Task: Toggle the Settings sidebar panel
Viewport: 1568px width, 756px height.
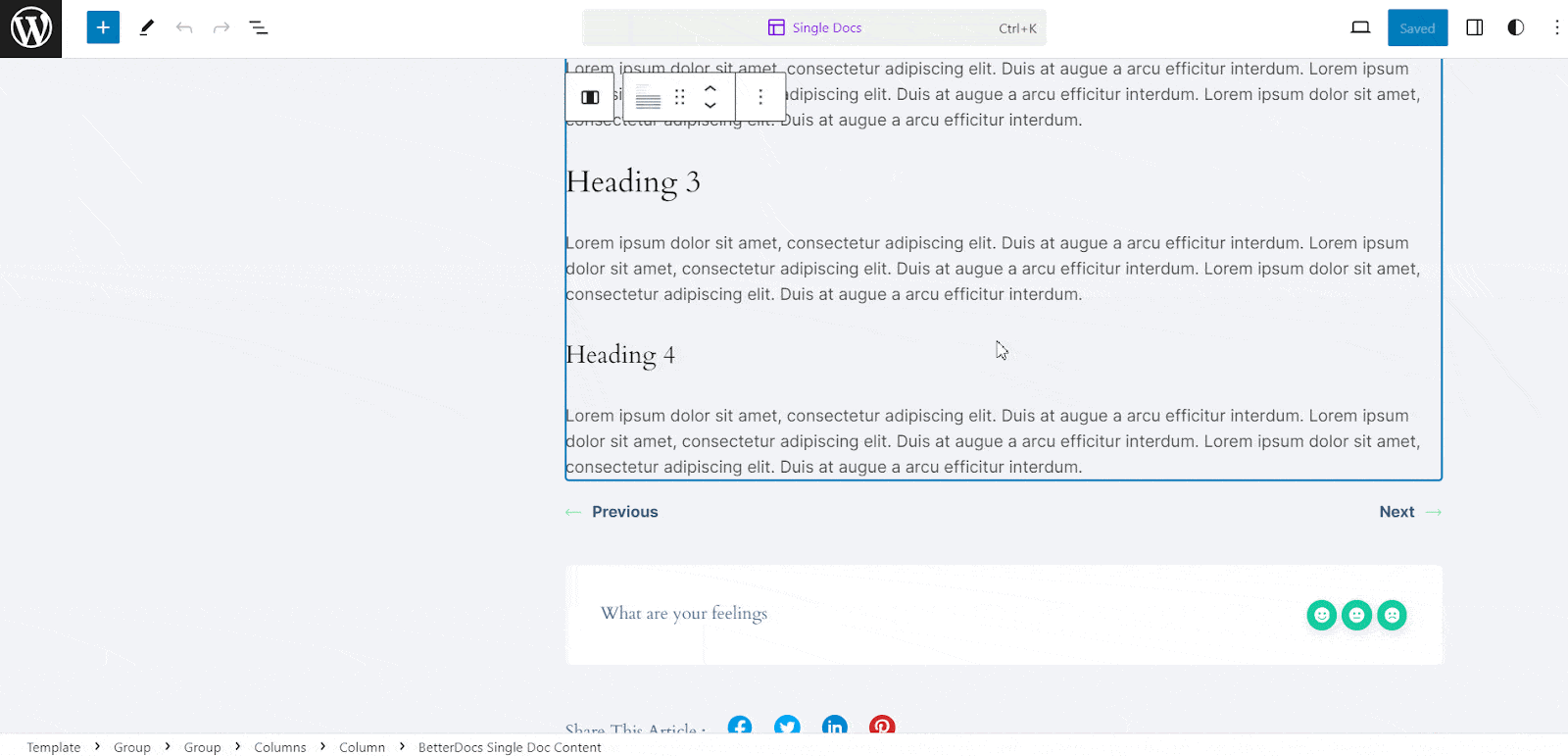Action: tap(1474, 27)
